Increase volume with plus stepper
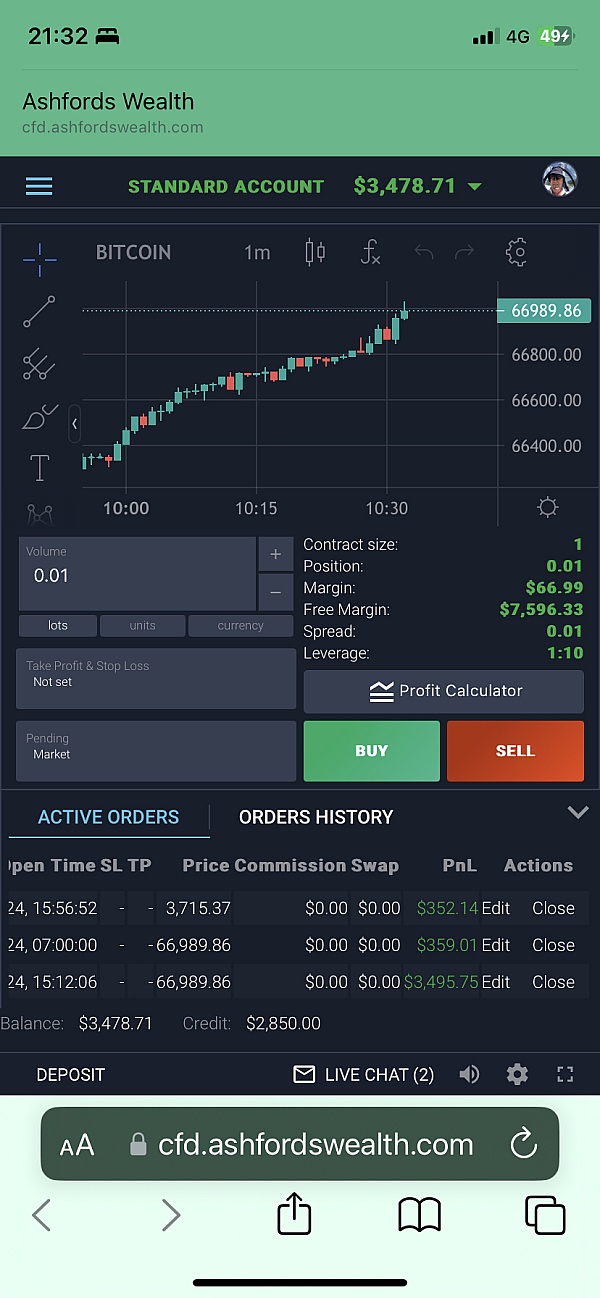Image resolution: width=600 pixels, height=1298 pixels. pos(275,555)
